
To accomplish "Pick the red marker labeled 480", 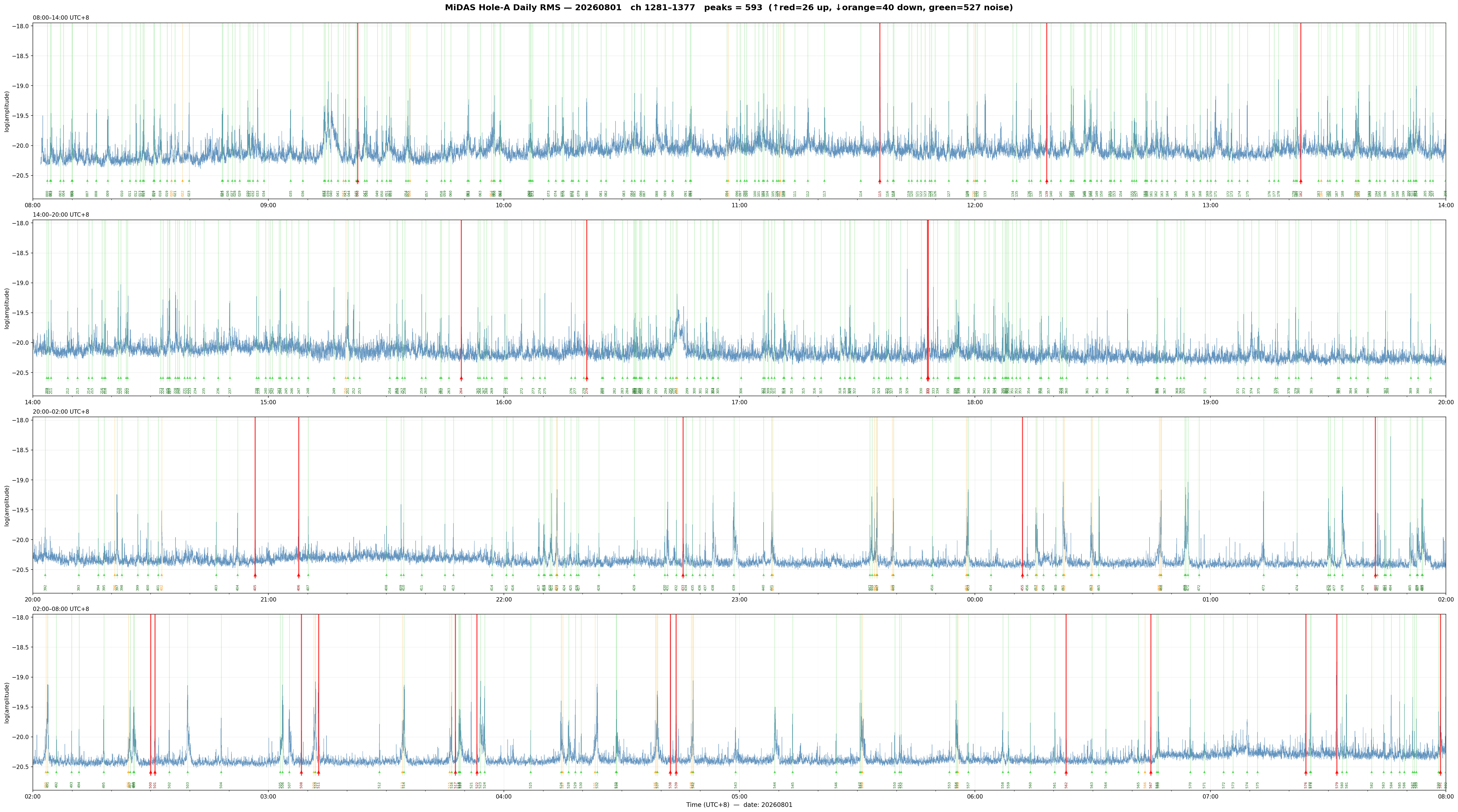I will (x=1375, y=575).
